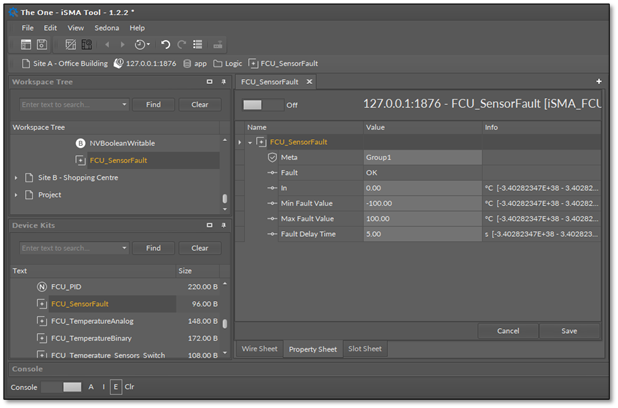The height and width of the screenshot is (408, 618).
Task: Switch to the Wire Sheet tab
Action: (259, 349)
